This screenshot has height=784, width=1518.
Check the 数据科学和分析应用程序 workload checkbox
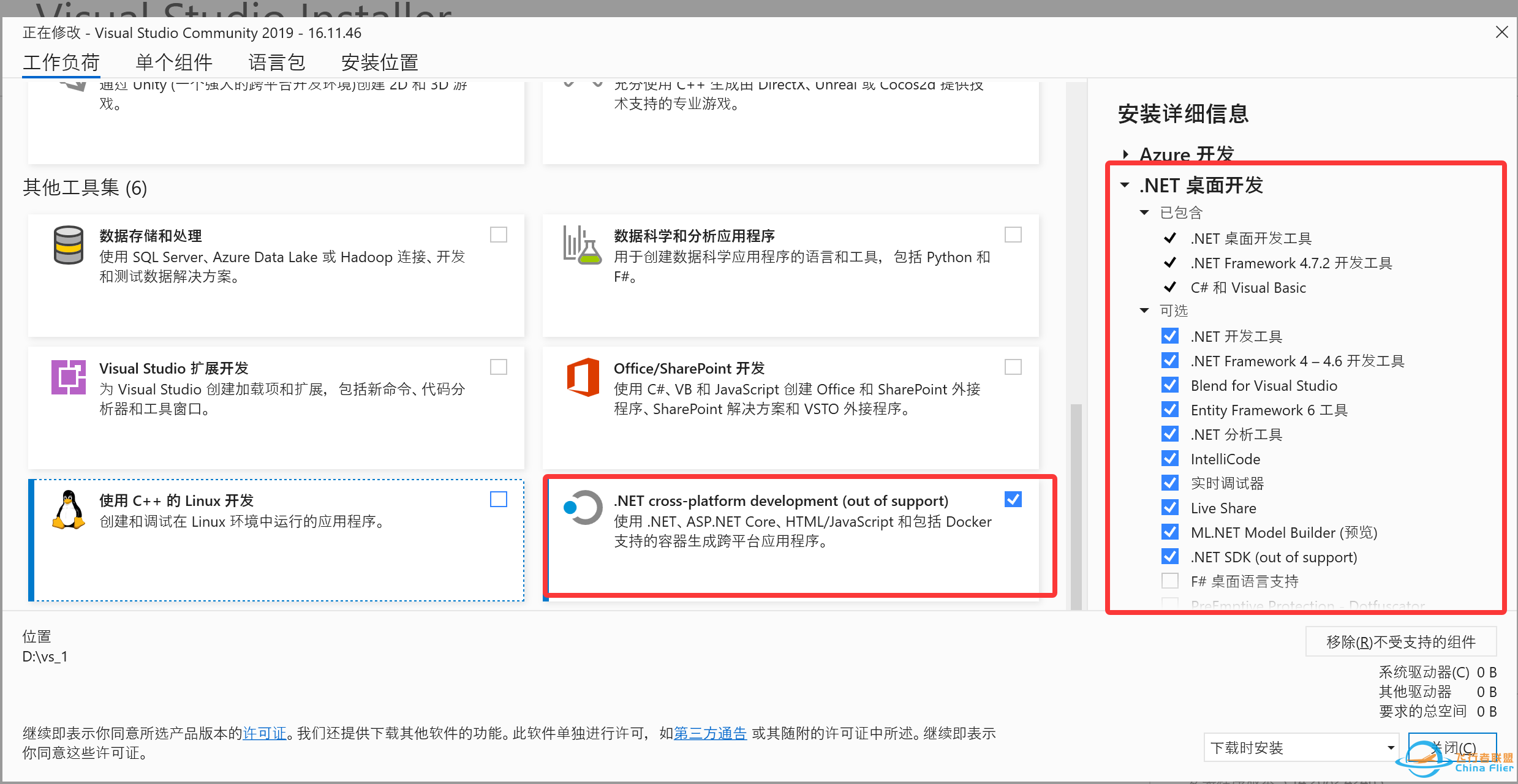tap(1013, 235)
